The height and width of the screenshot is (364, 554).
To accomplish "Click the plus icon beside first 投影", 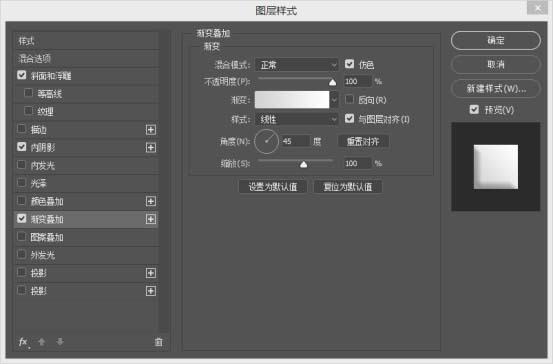I will (151, 273).
